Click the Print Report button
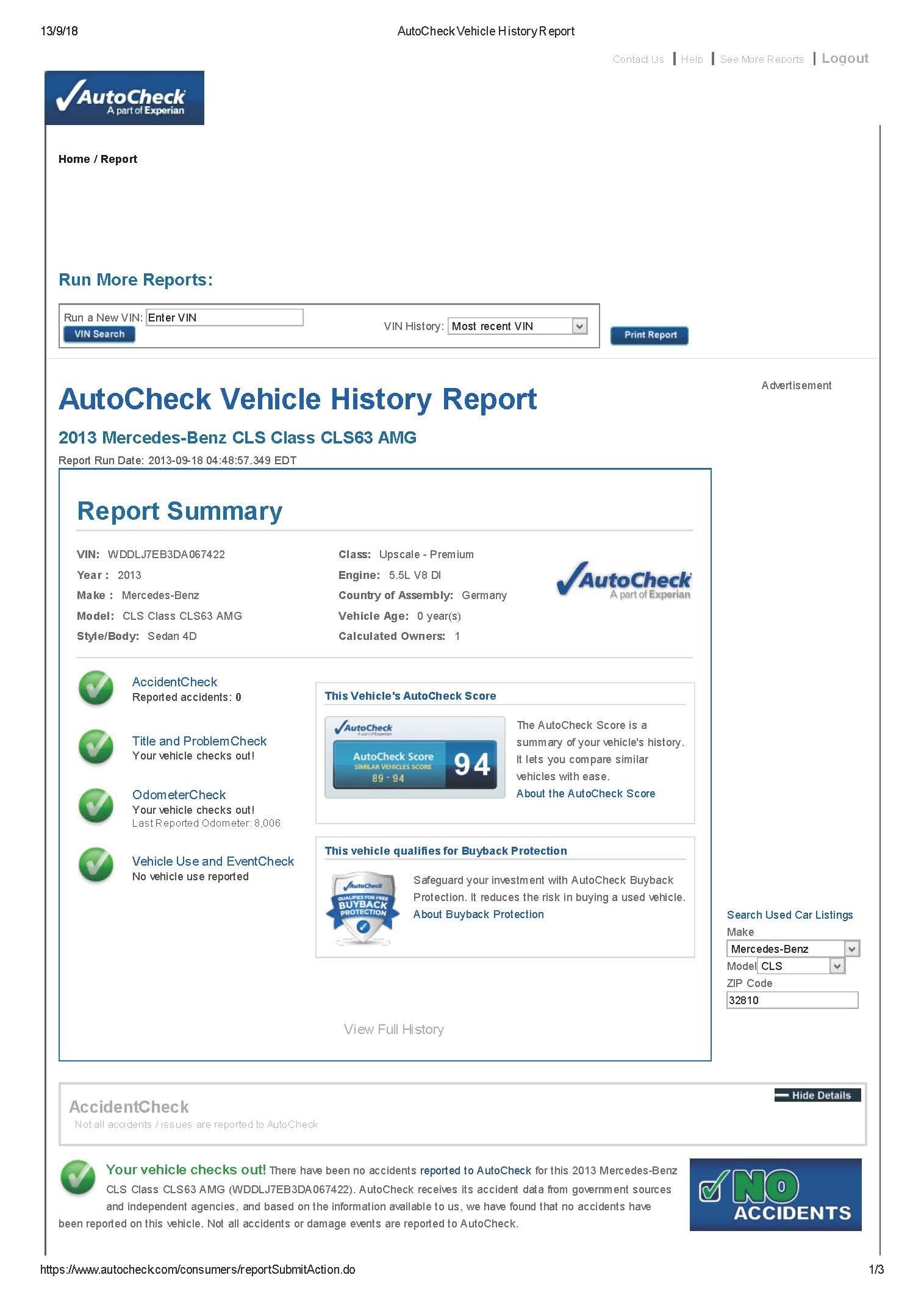This screenshot has height=1300, width=924. (x=650, y=336)
